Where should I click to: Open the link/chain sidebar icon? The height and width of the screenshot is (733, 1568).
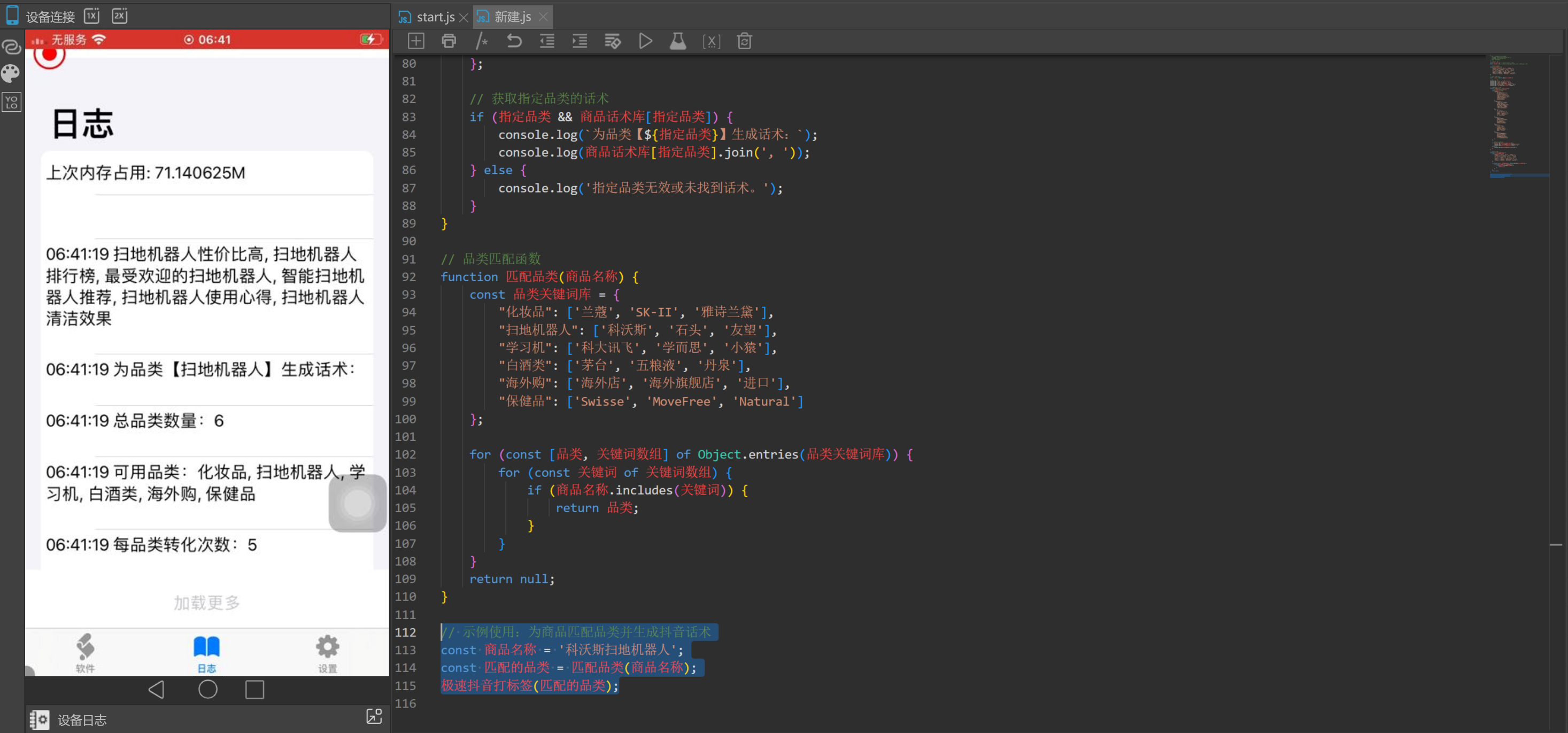click(x=12, y=47)
